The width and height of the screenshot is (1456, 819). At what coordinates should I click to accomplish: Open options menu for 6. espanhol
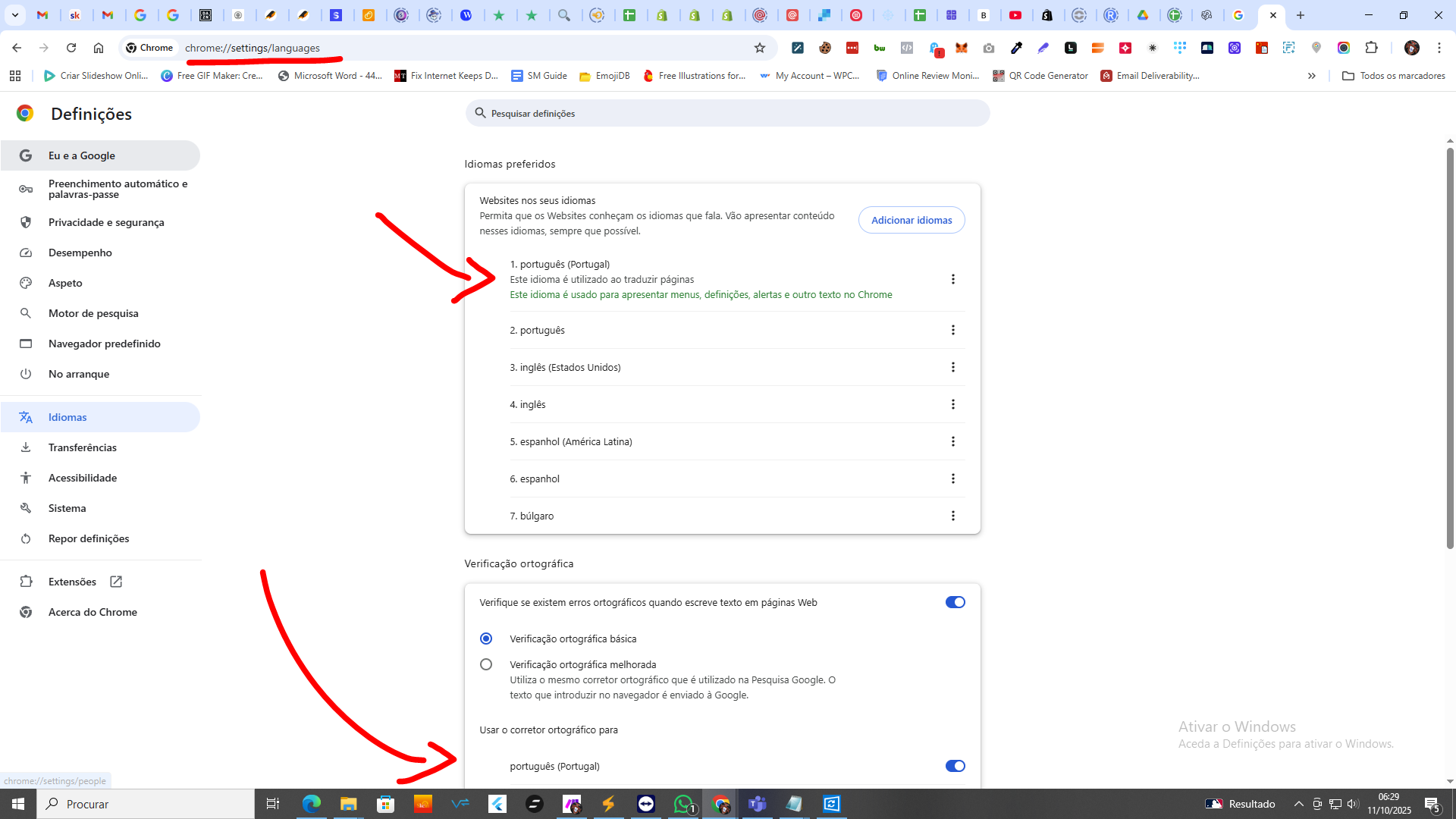(x=953, y=479)
